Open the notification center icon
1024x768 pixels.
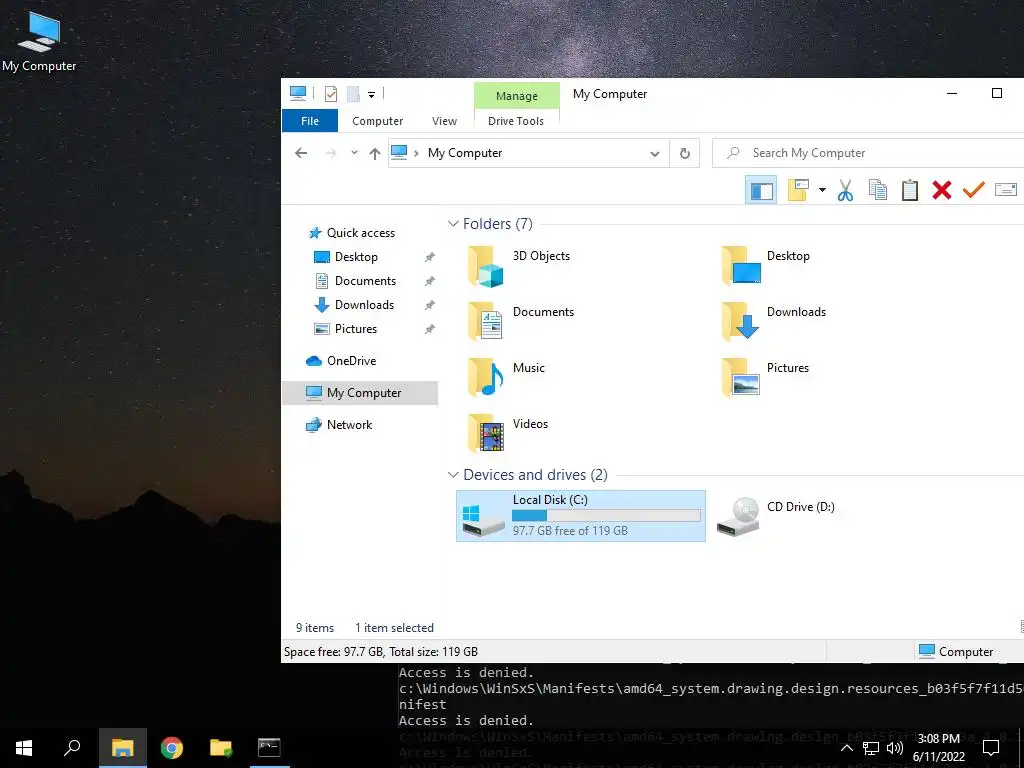[x=991, y=748]
